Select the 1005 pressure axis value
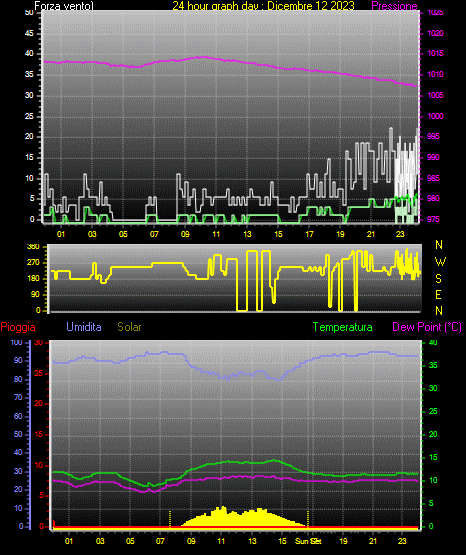466x555 pixels. [435, 95]
